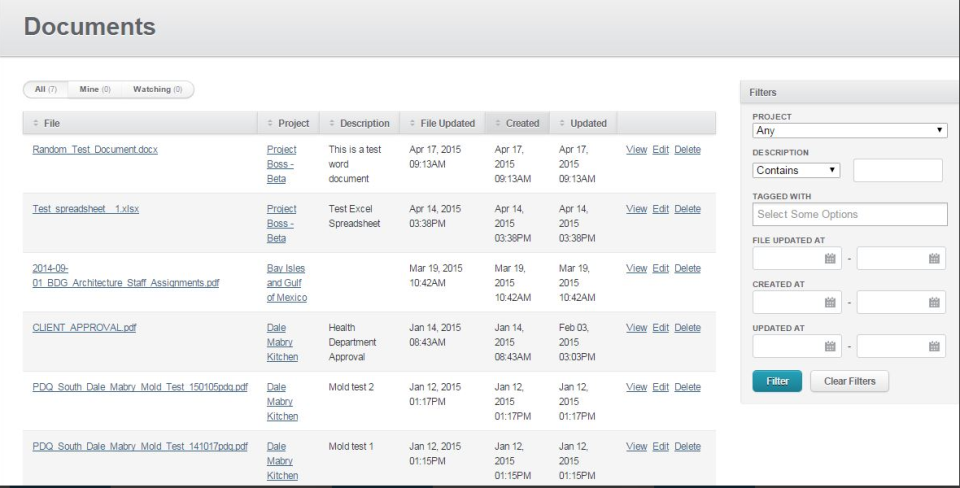Open calendar for Created At end date

[934, 302]
